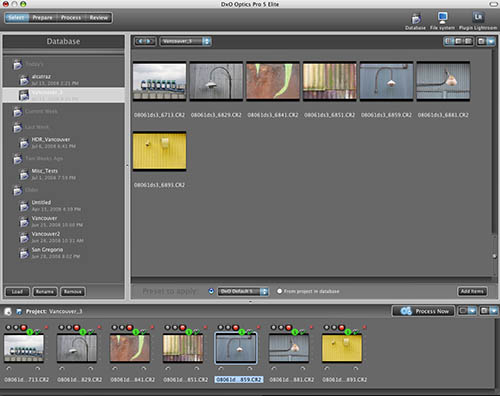Screen dimensions: 500x396
Task: Click the green status badge on 851.CR2
Action: coord(189,332)
